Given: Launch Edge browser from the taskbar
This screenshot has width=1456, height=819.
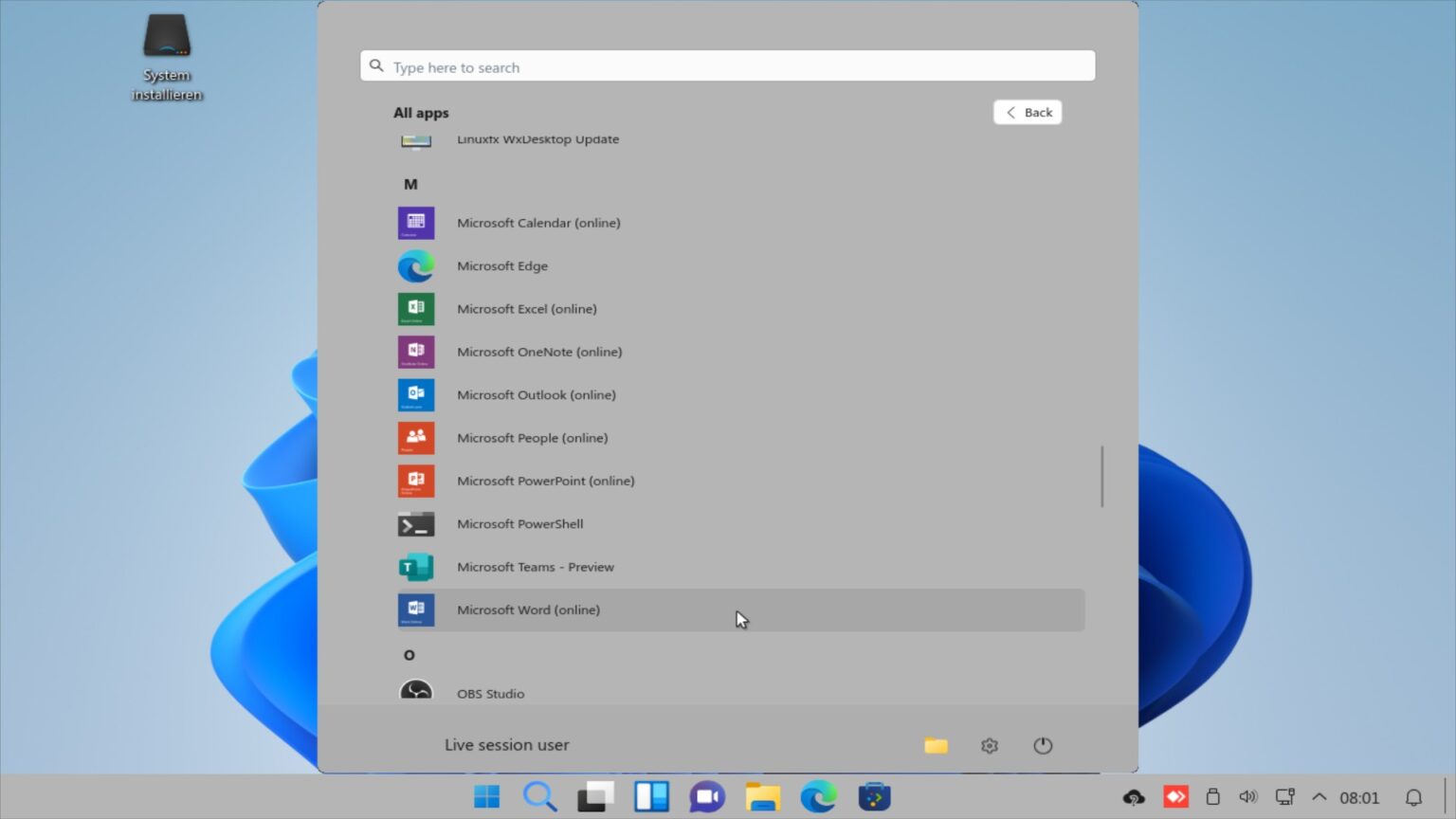Looking at the screenshot, I should [x=818, y=797].
